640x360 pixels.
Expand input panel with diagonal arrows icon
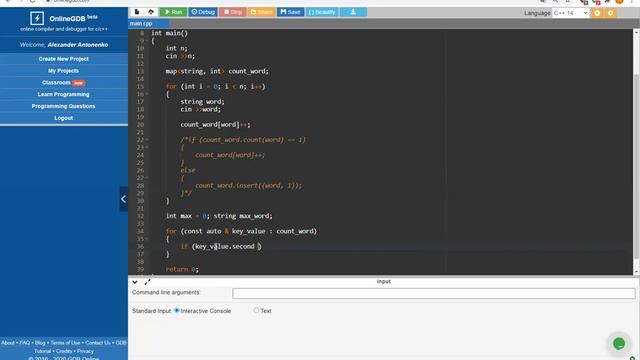click(x=147, y=282)
